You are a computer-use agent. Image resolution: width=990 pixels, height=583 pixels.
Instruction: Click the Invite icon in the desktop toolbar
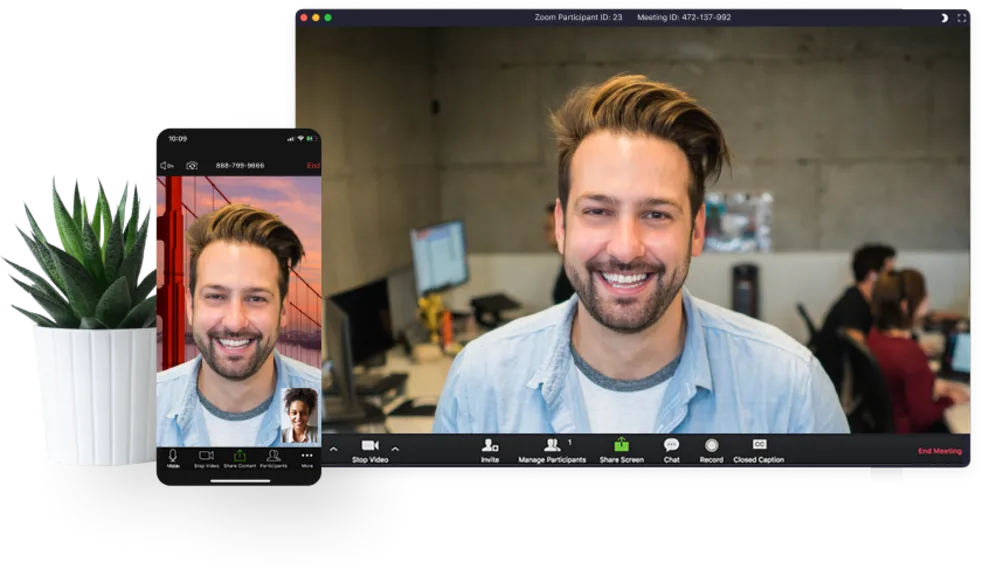pyautogui.click(x=489, y=446)
